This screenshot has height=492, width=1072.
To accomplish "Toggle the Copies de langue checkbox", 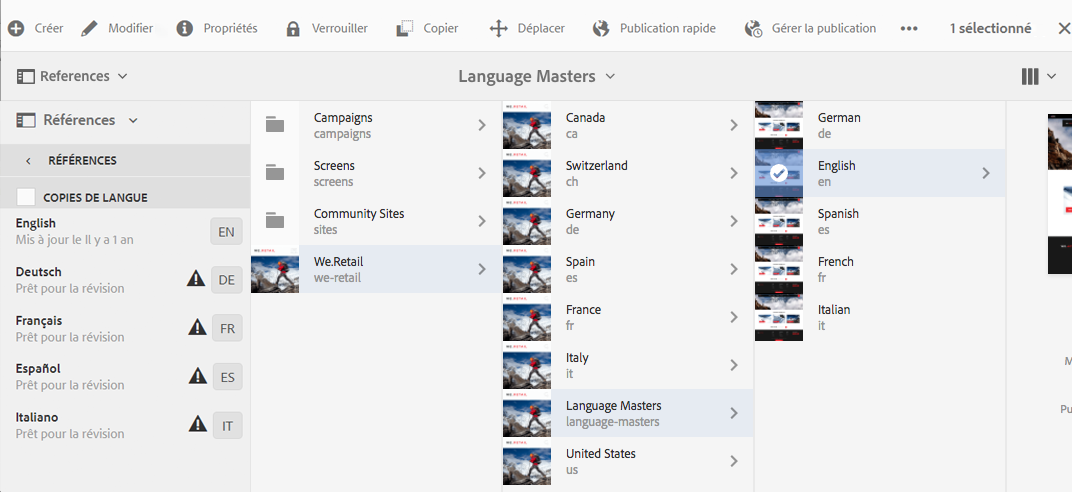I will (x=27, y=197).
